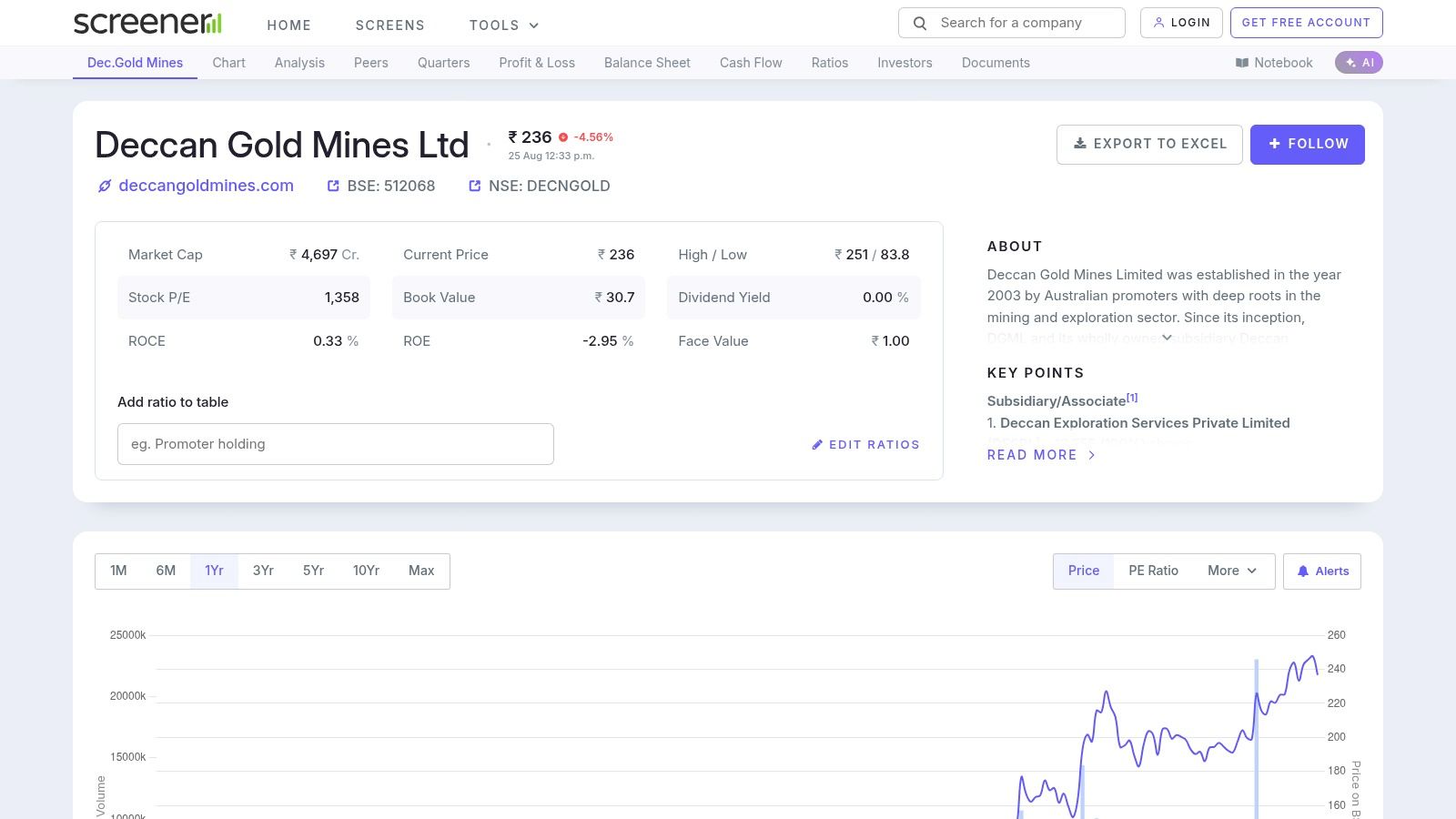
Task: Click the -4.56% price change text
Action: click(x=593, y=137)
